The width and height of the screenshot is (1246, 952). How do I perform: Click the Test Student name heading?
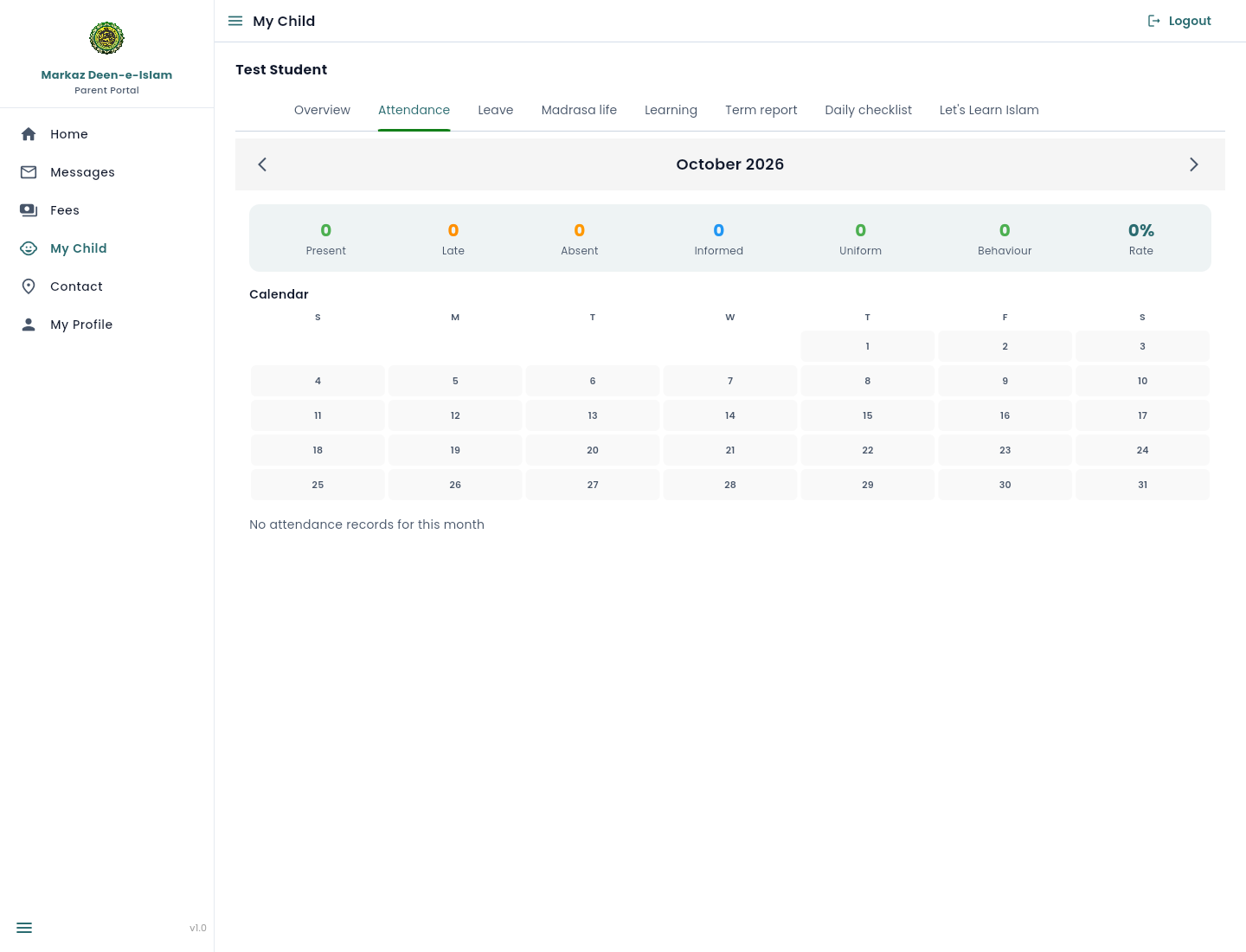pos(281,70)
